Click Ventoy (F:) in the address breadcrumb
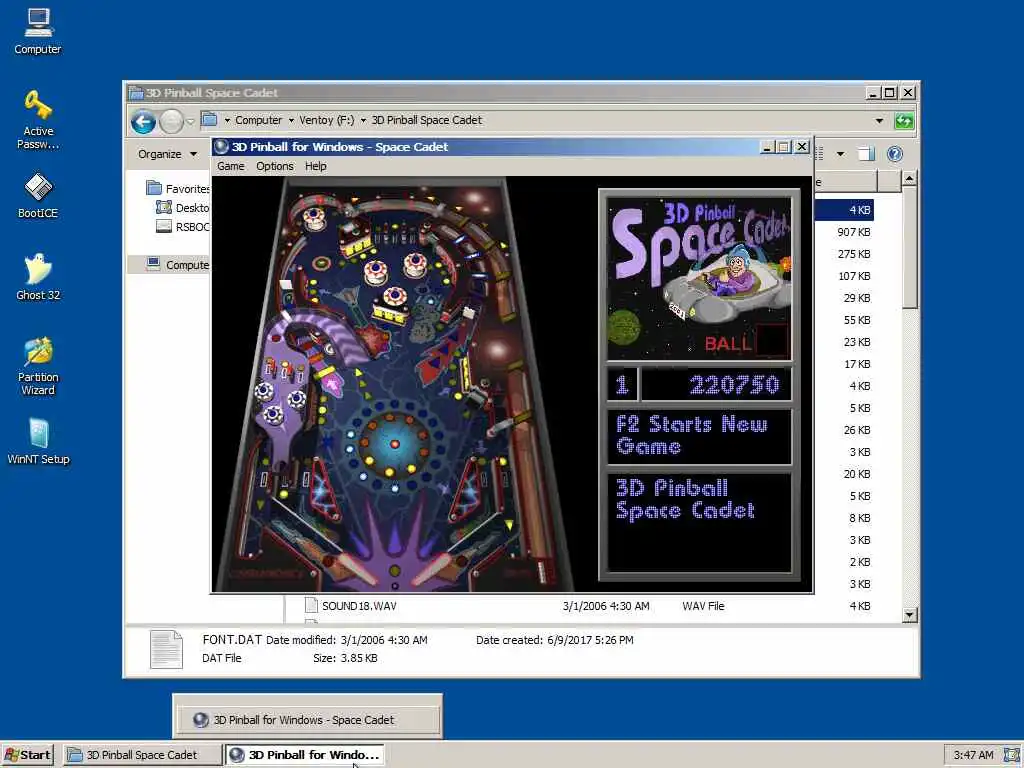1024x768 pixels. point(327,120)
